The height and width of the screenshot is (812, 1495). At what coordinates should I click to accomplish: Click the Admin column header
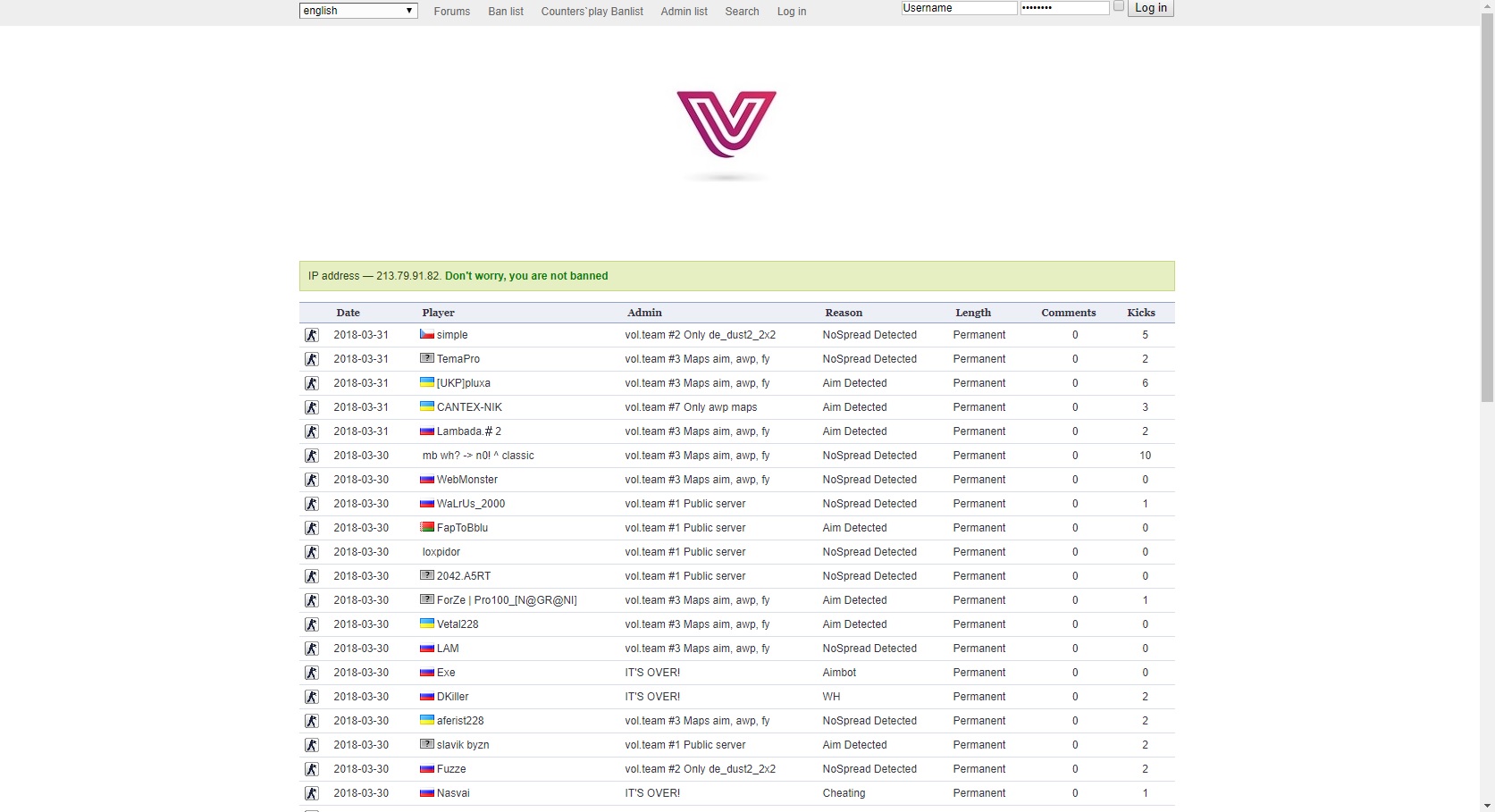[645, 313]
